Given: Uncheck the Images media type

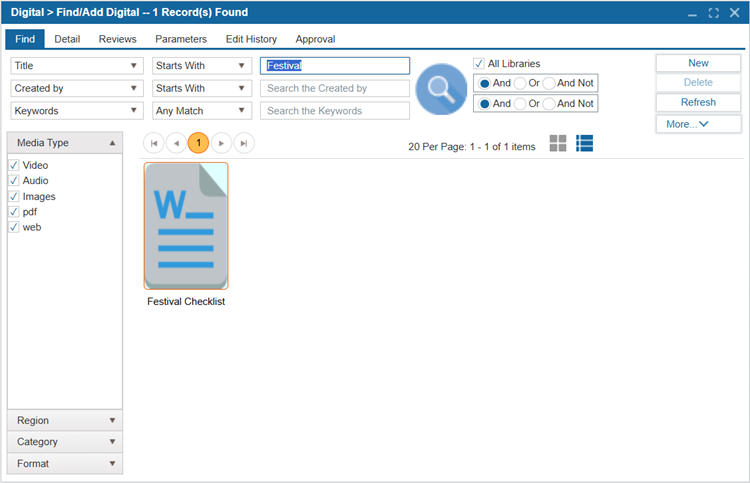Looking at the screenshot, I should pos(14,197).
